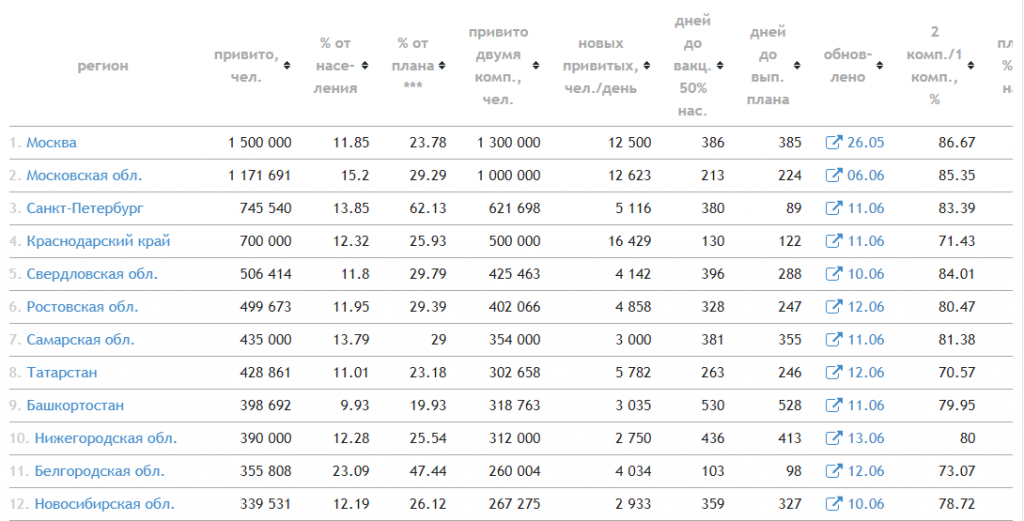Screen dimensions: 1024x521
Task: Click external link icon in Новосибирская обл. row
Action: tap(834, 504)
